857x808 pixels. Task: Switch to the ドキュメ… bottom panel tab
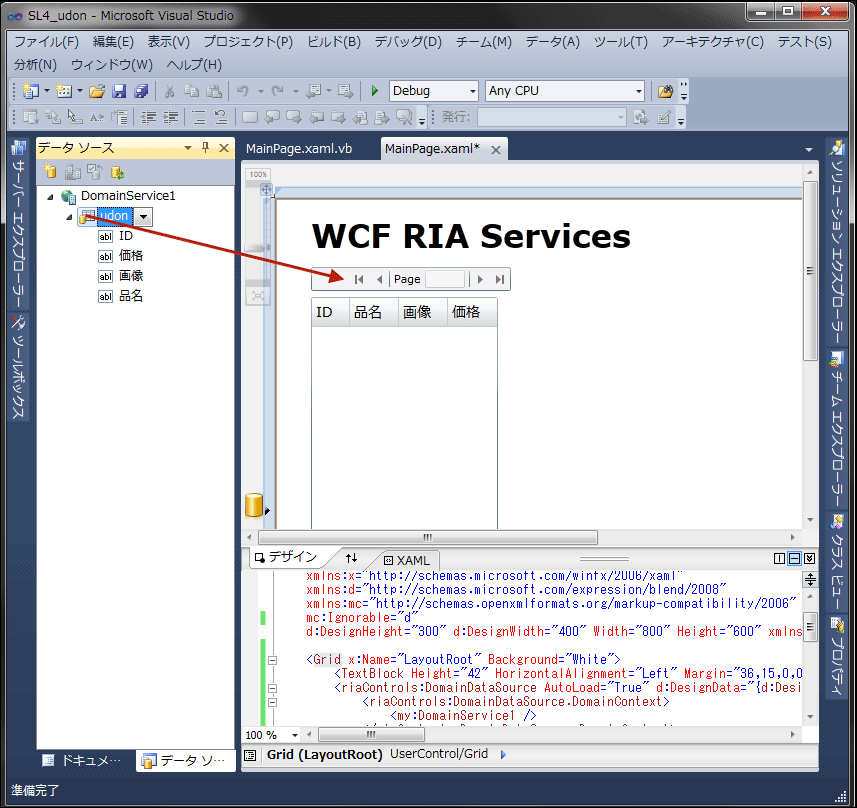(82, 760)
